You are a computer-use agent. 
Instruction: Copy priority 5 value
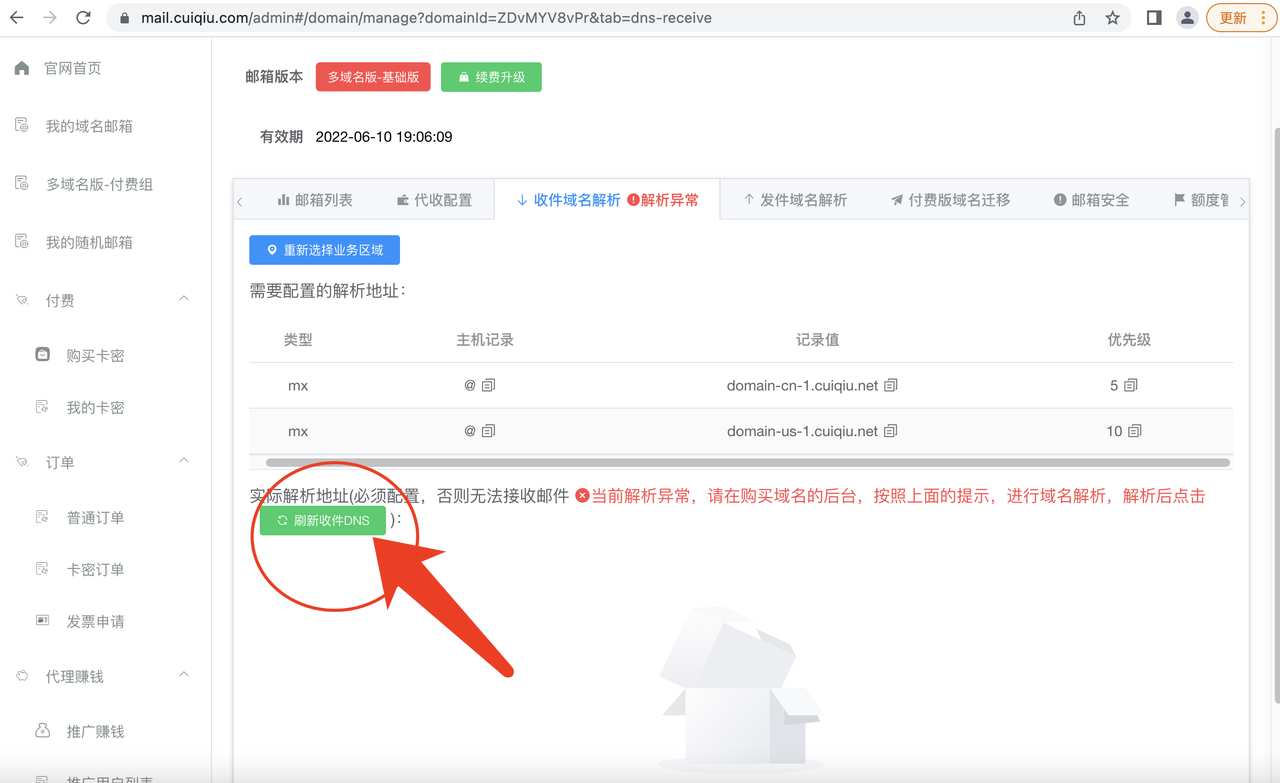pyautogui.click(x=1131, y=385)
